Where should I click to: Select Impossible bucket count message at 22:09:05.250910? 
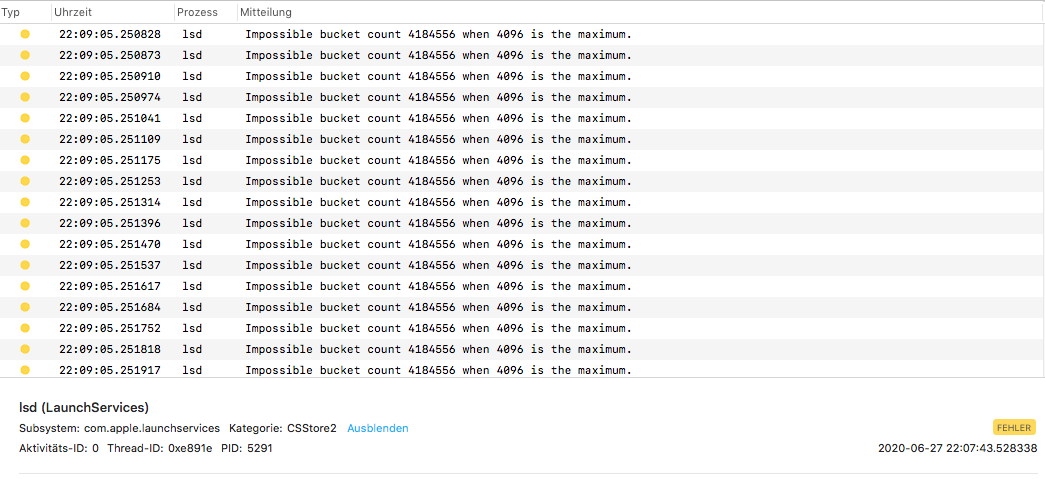click(439, 76)
